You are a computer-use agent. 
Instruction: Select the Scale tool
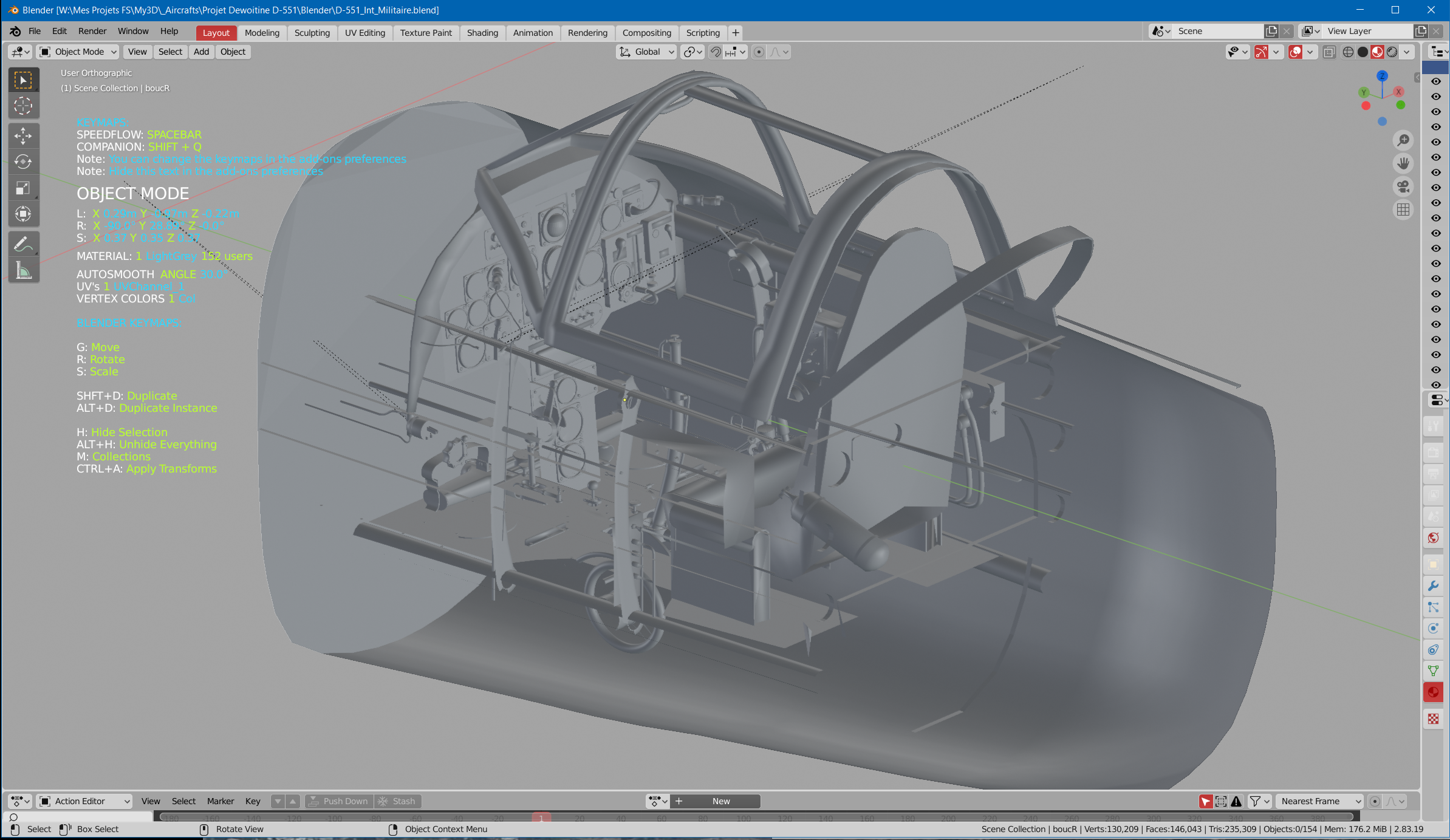(x=23, y=188)
